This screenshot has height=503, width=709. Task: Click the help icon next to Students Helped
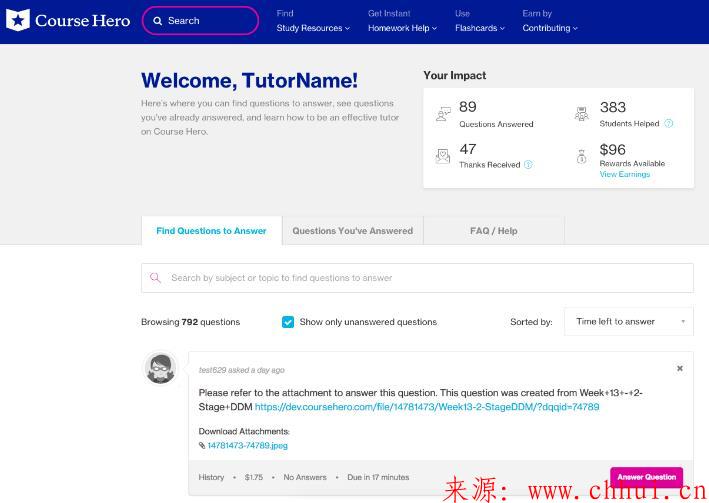tap(668, 123)
